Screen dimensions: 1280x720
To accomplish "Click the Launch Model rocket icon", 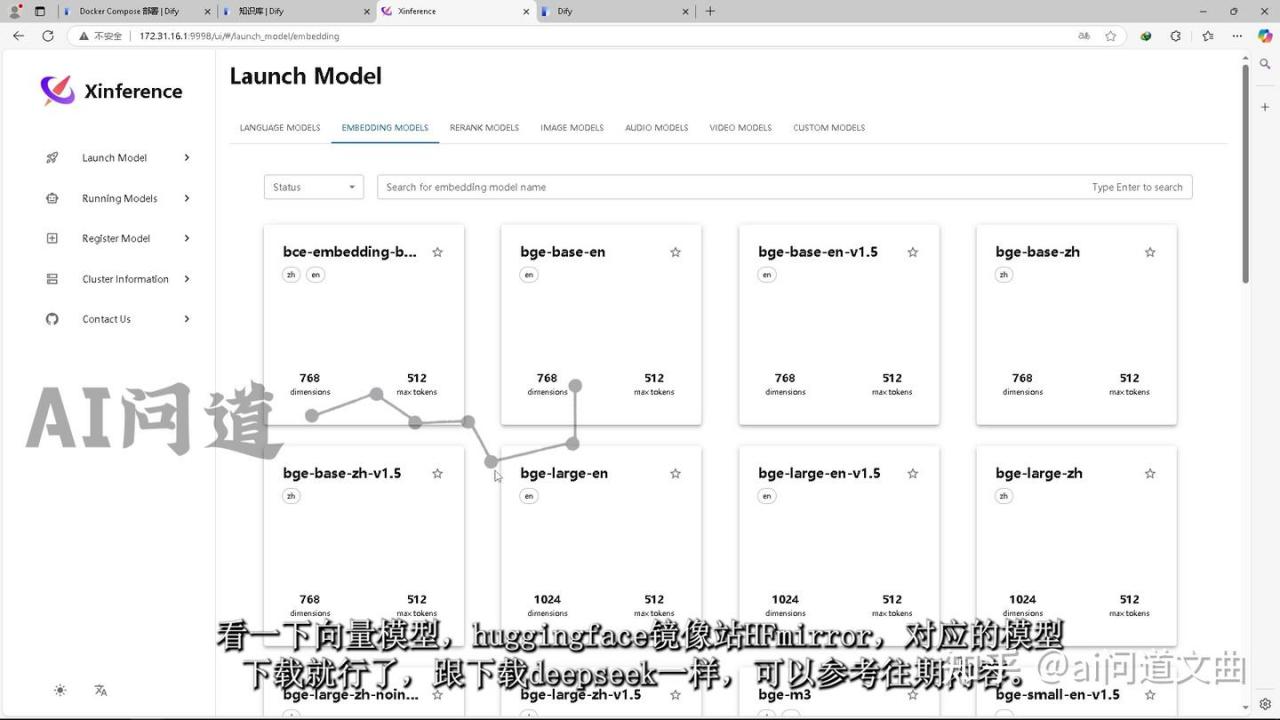I will (52, 158).
